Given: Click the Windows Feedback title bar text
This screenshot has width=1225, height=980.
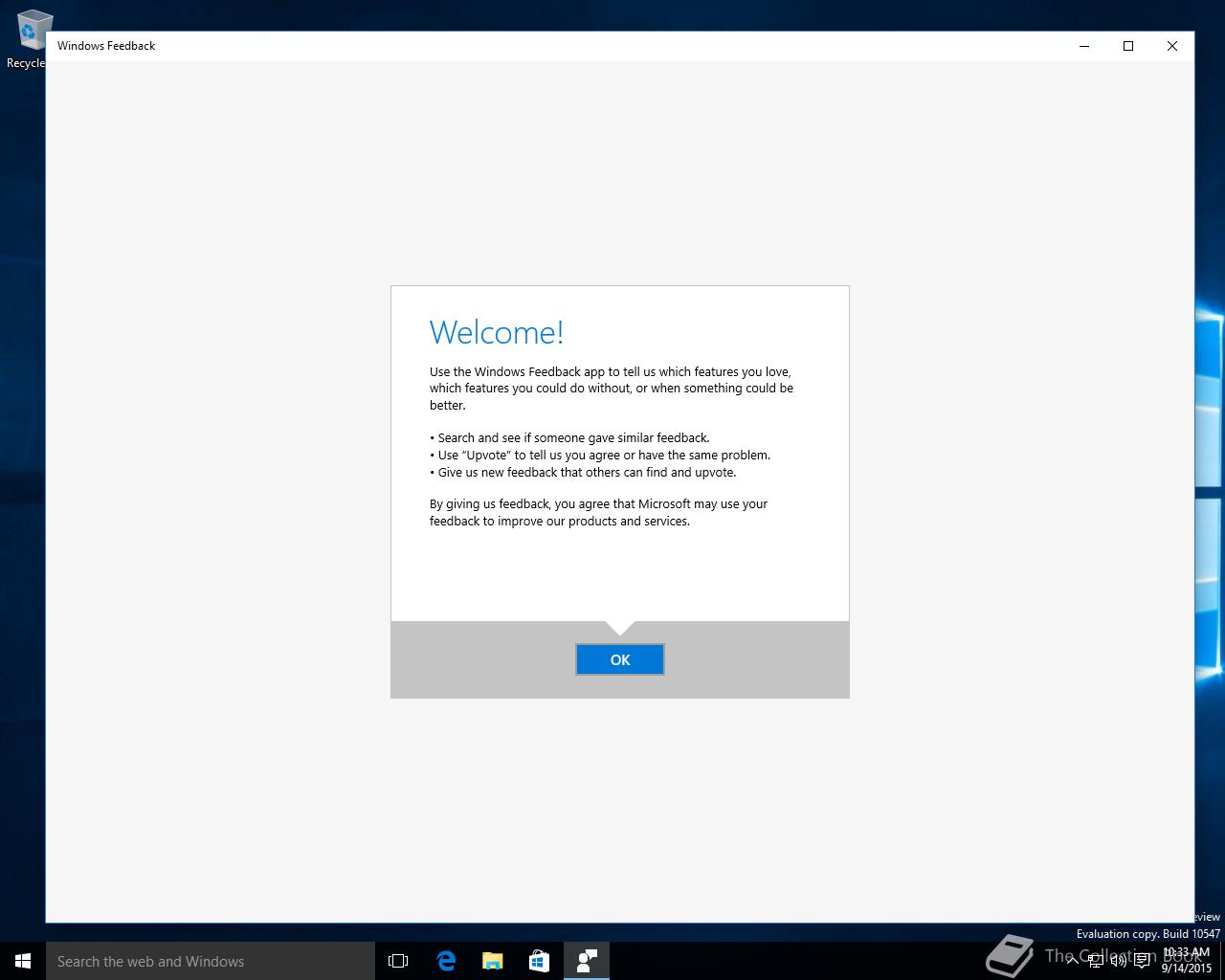Looking at the screenshot, I should coord(106,46).
